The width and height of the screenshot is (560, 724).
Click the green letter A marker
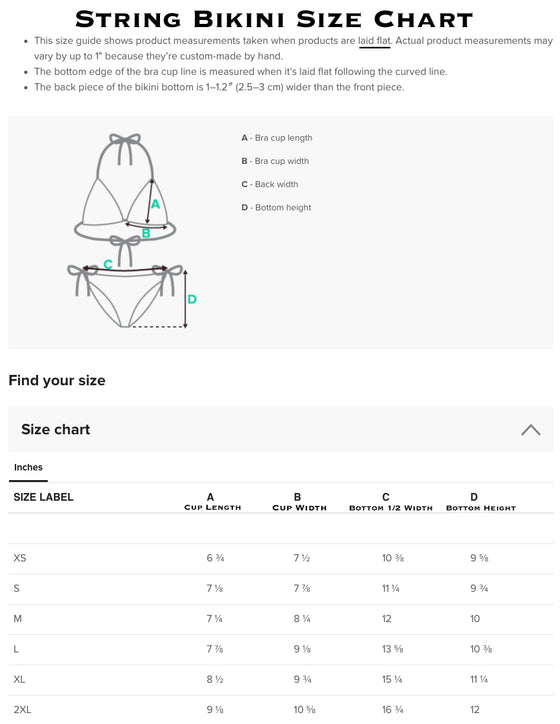155,204
